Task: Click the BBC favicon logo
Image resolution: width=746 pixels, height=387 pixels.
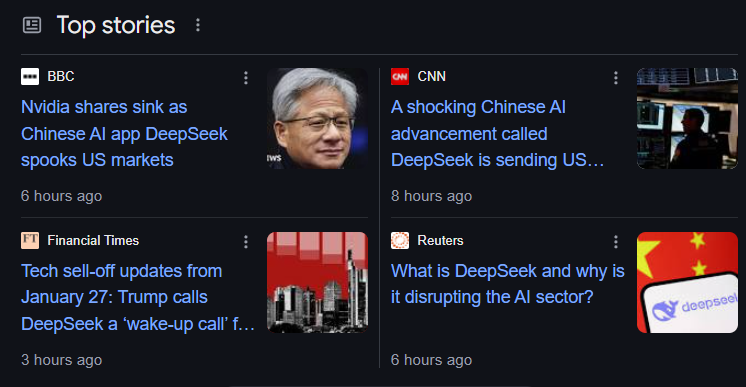Action: pos(30,76)
